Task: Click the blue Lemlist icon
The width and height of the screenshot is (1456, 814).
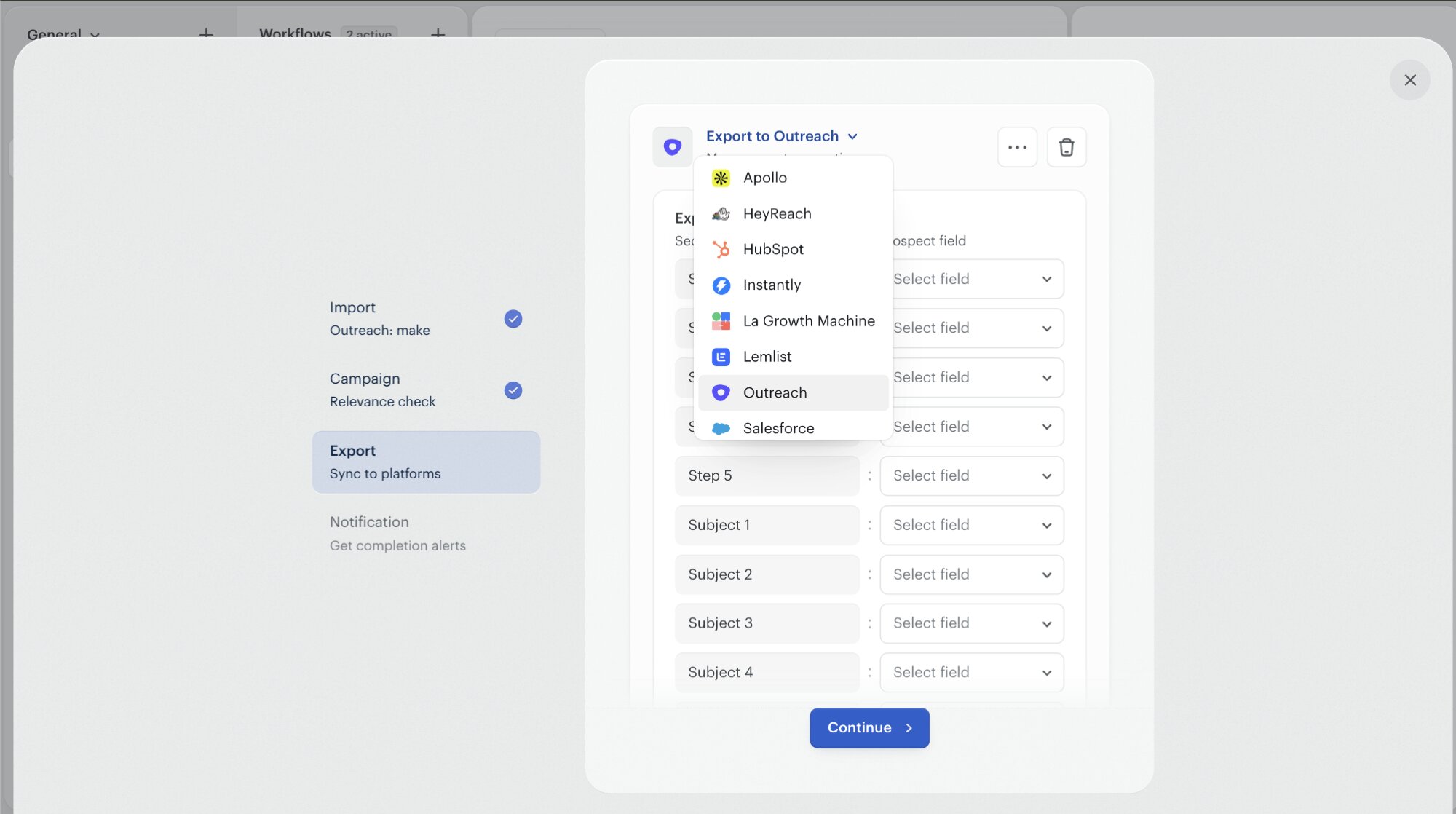Action: [x=721, y=357]
